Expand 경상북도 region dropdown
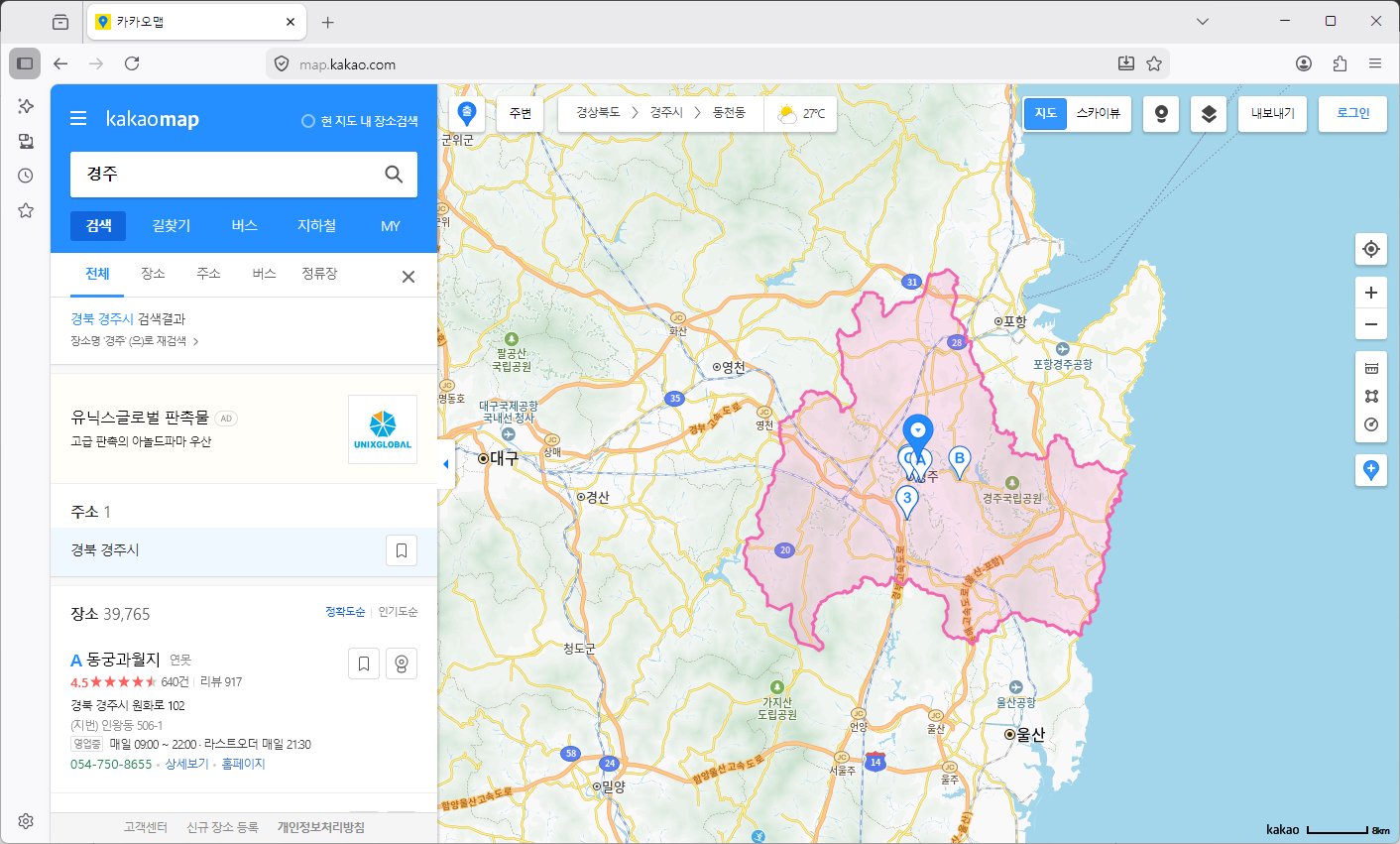The width and height of the screenshot is (1400, 844). click(598, 113)
